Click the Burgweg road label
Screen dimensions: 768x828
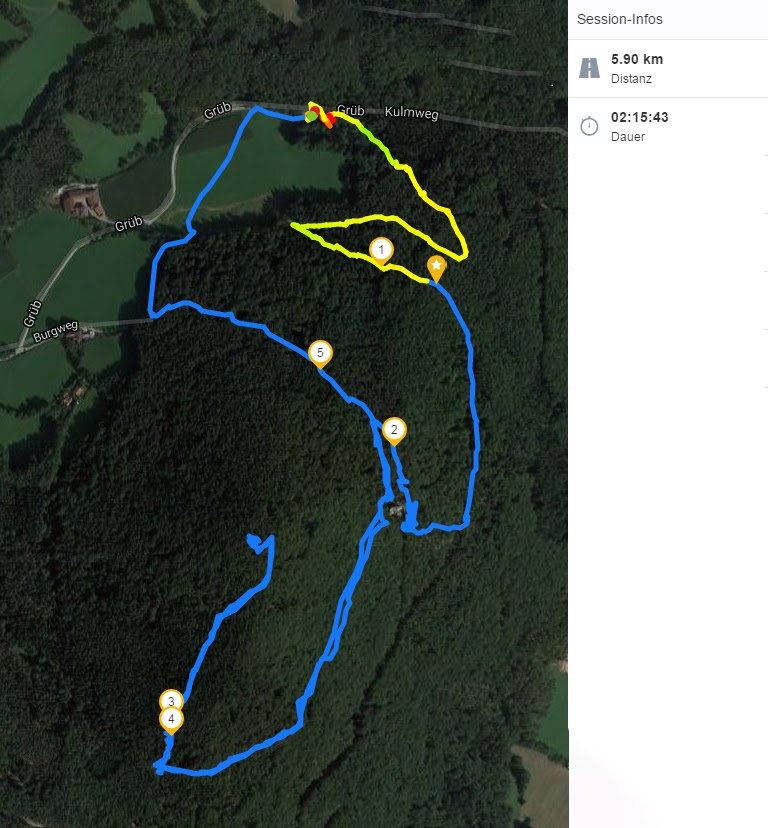click(x=55, y=332)
